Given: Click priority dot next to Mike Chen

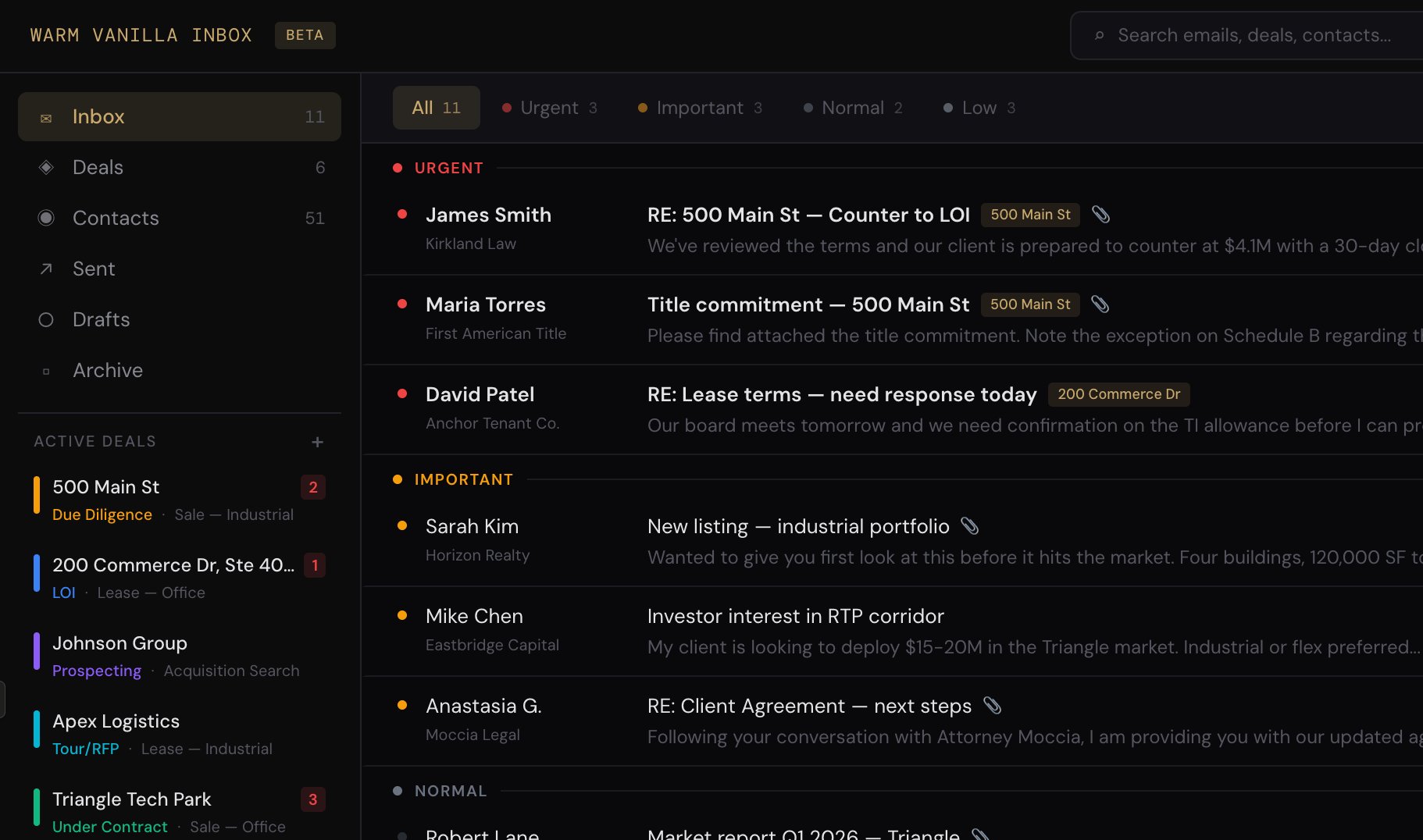Looking at the screenshot, I should [402, 615].
